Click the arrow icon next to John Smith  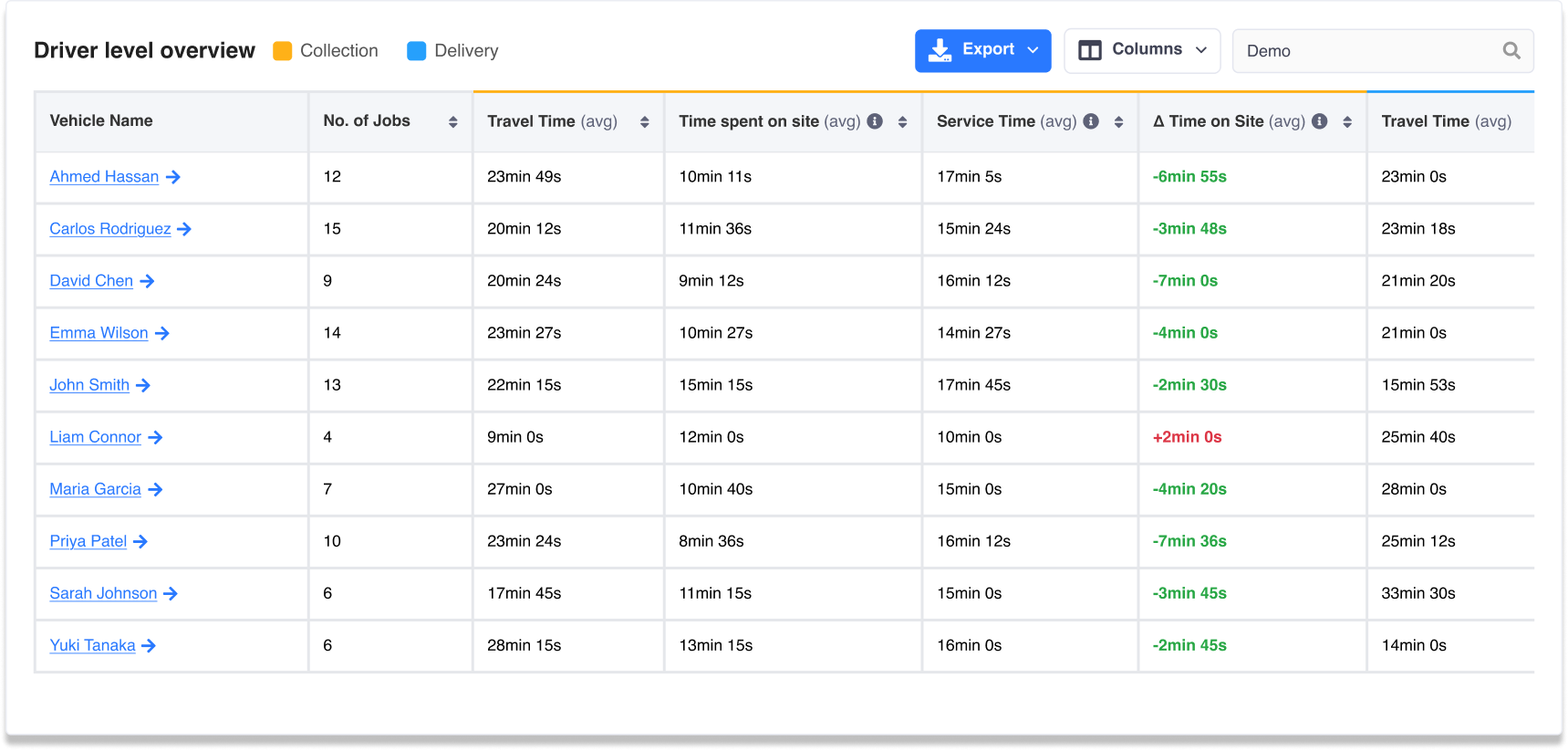pyautogui.click(x=143, y=385)
